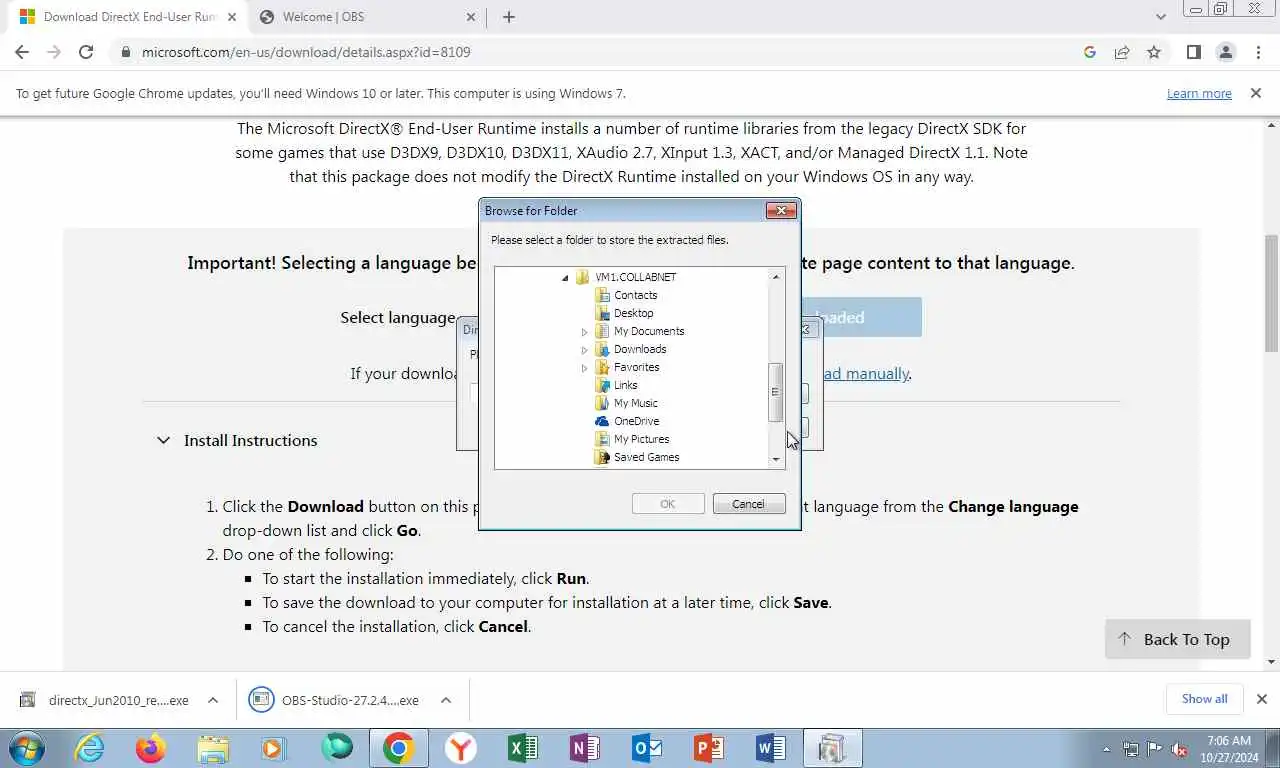Select Contacts folder in tree
This screenshot has width=1280, height=768.
[635, 295]
